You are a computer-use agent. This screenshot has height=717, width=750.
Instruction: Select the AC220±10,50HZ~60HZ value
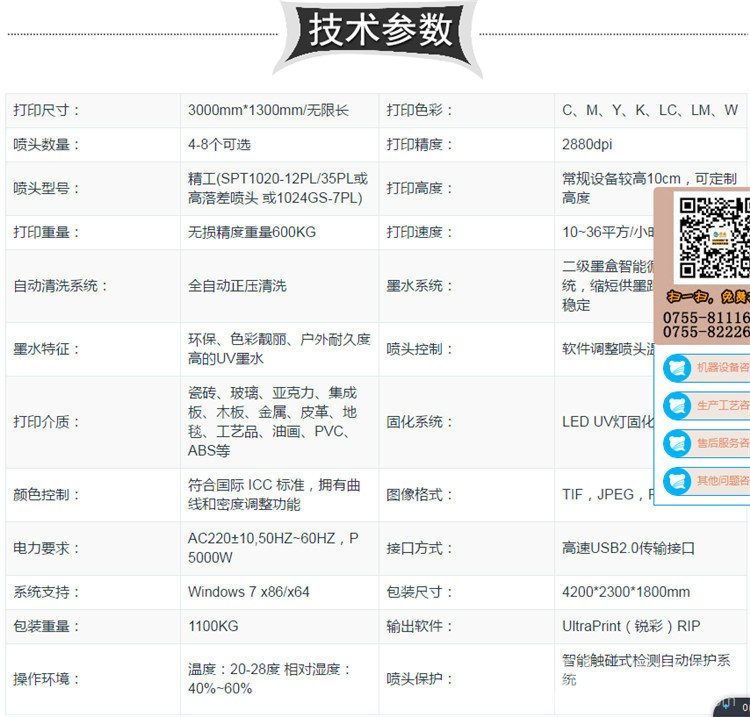coord(273,548)
